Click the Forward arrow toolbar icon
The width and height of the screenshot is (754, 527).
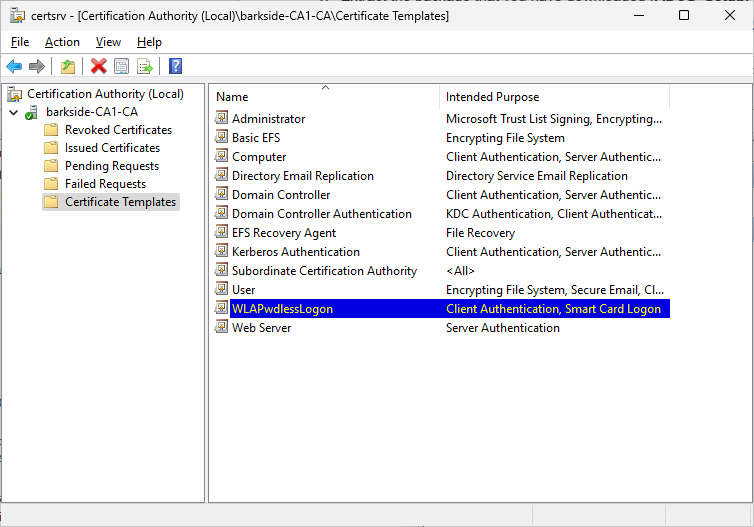tap(37, 66)
